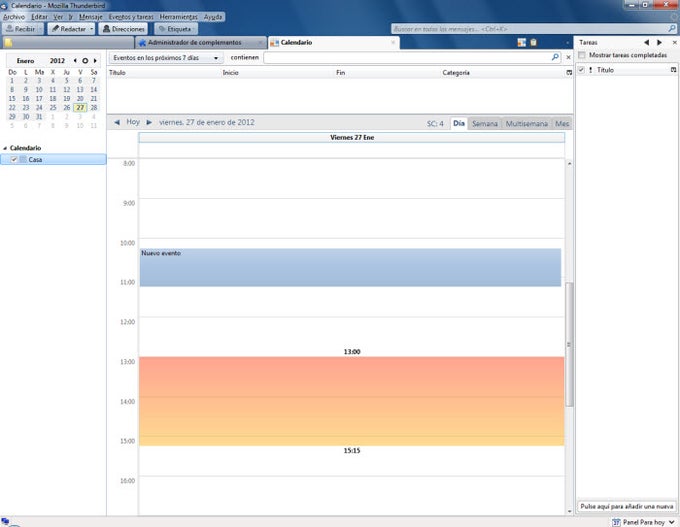Close the Administrador de complementos tab
Viewport: 680px width, 527px height.
(x=260, y=43)
